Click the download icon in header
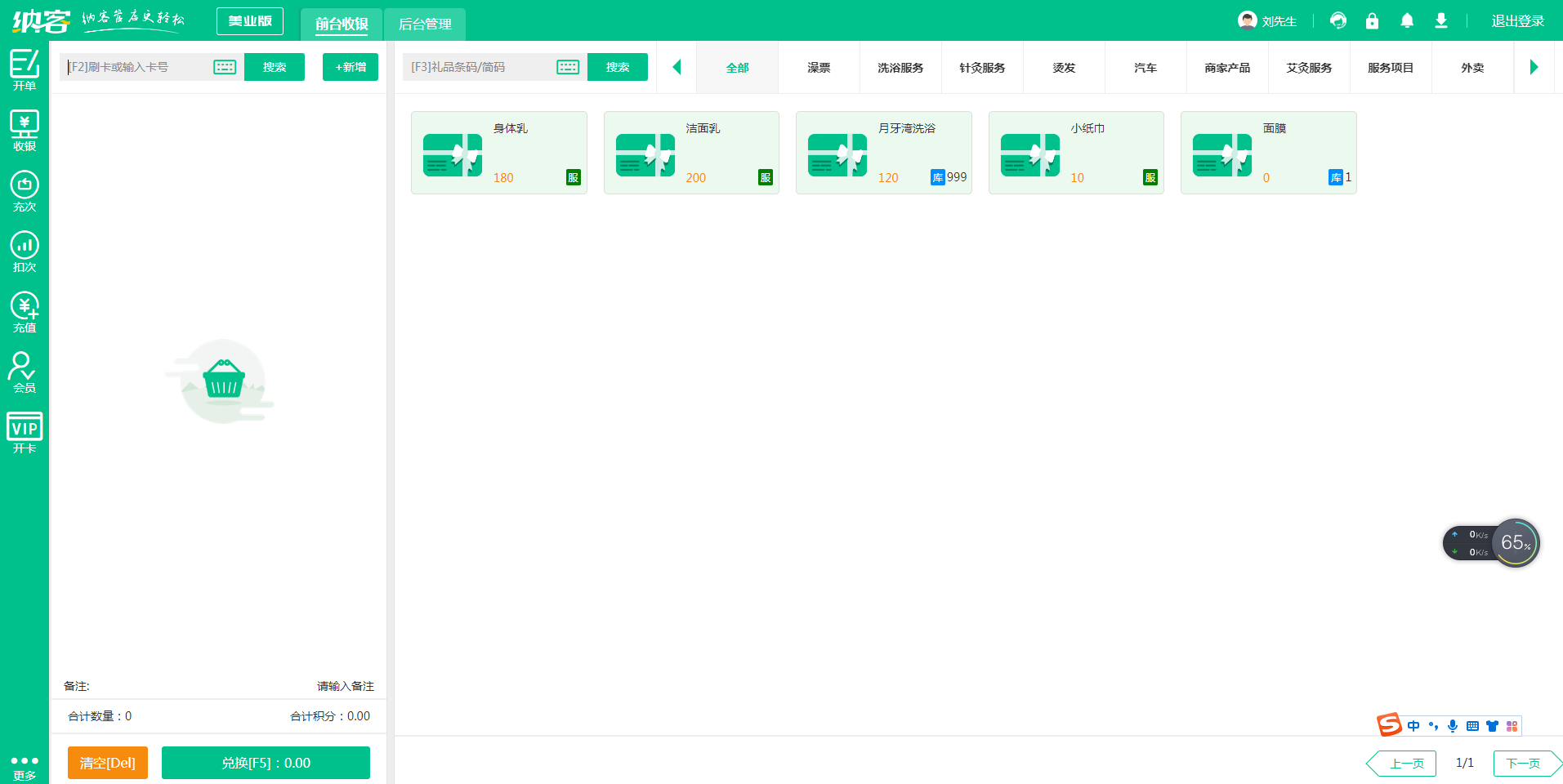Image resolution: width=1563 pixels, height=784 pixels. pos(1441,21)
